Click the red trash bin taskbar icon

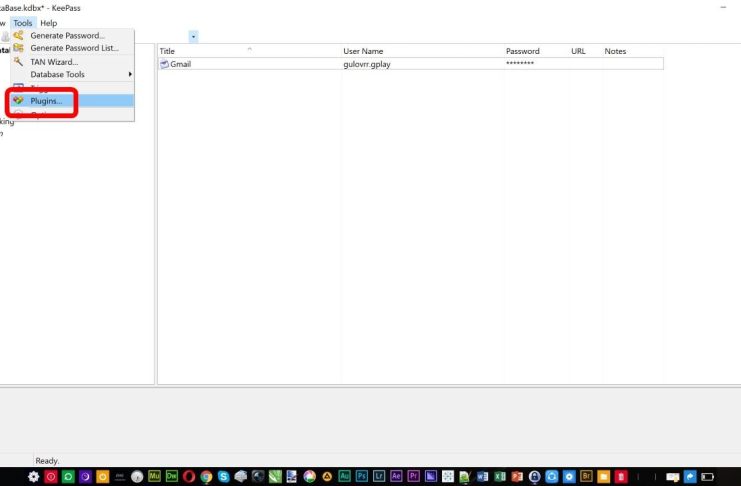coord(621,477)
